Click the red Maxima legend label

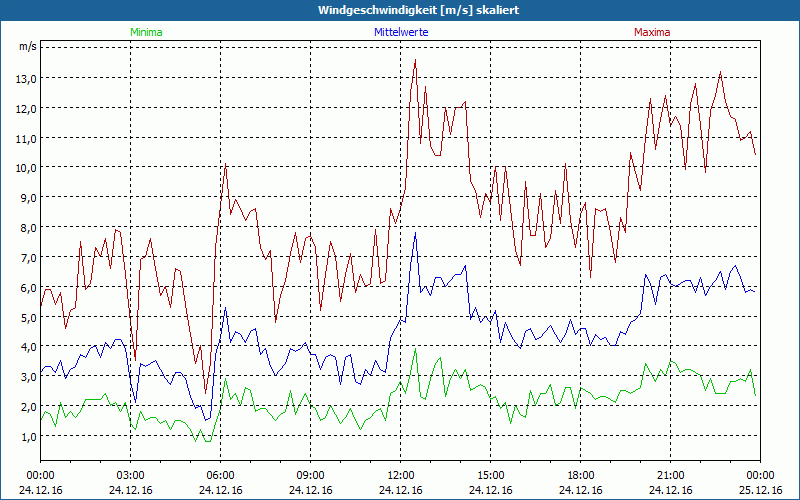tap(652, 32)
